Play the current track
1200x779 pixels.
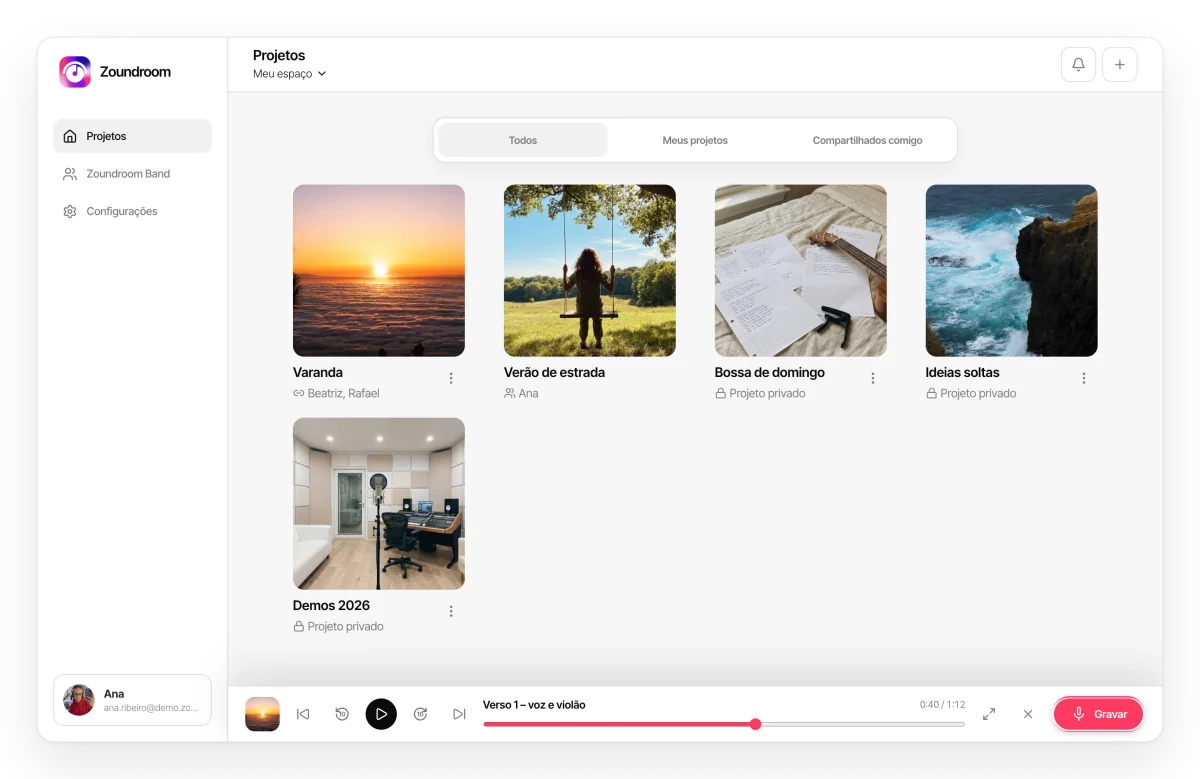pos(381,714)
